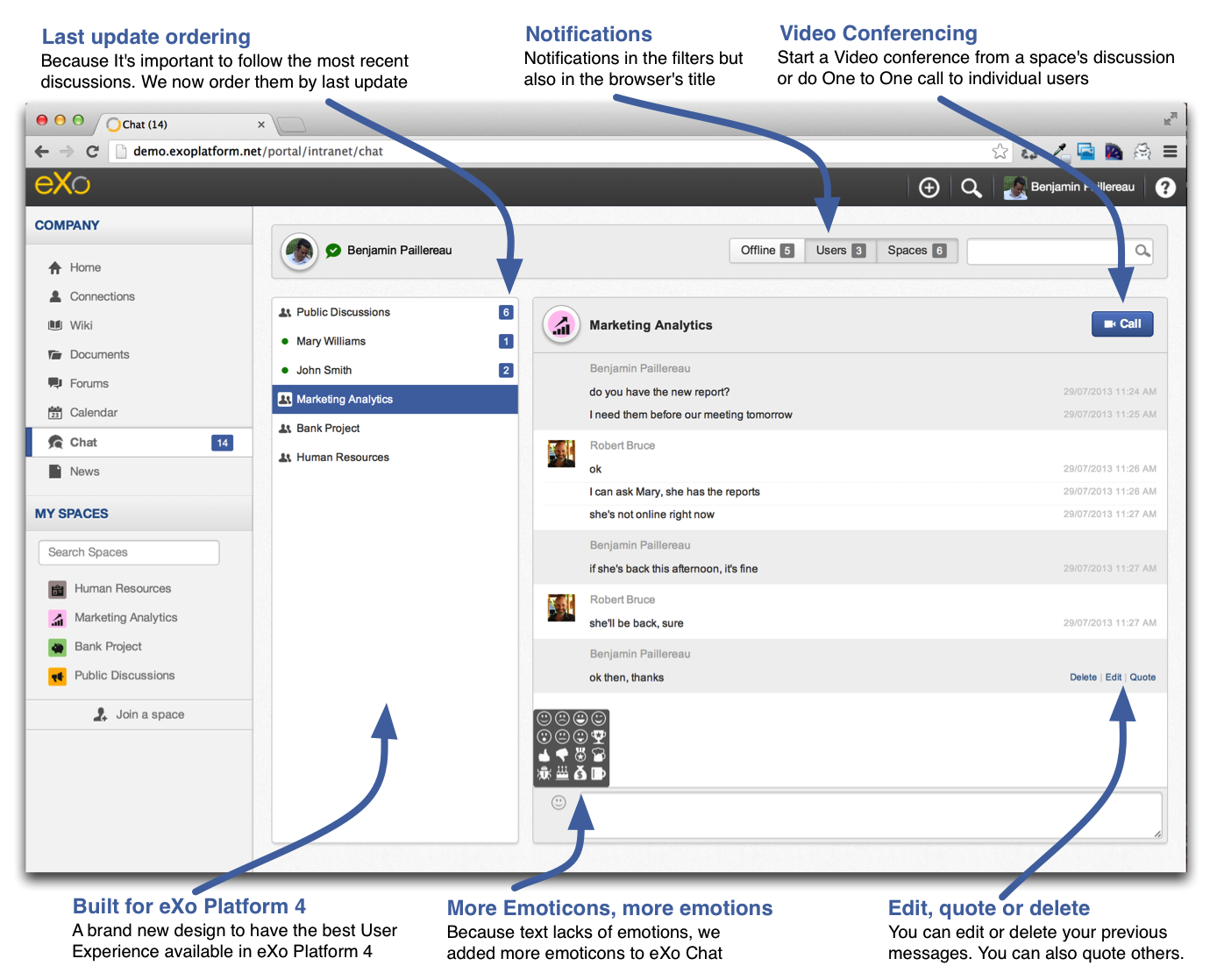
Task: Open the Chat item in the sidebar
Action: (140, 442)
